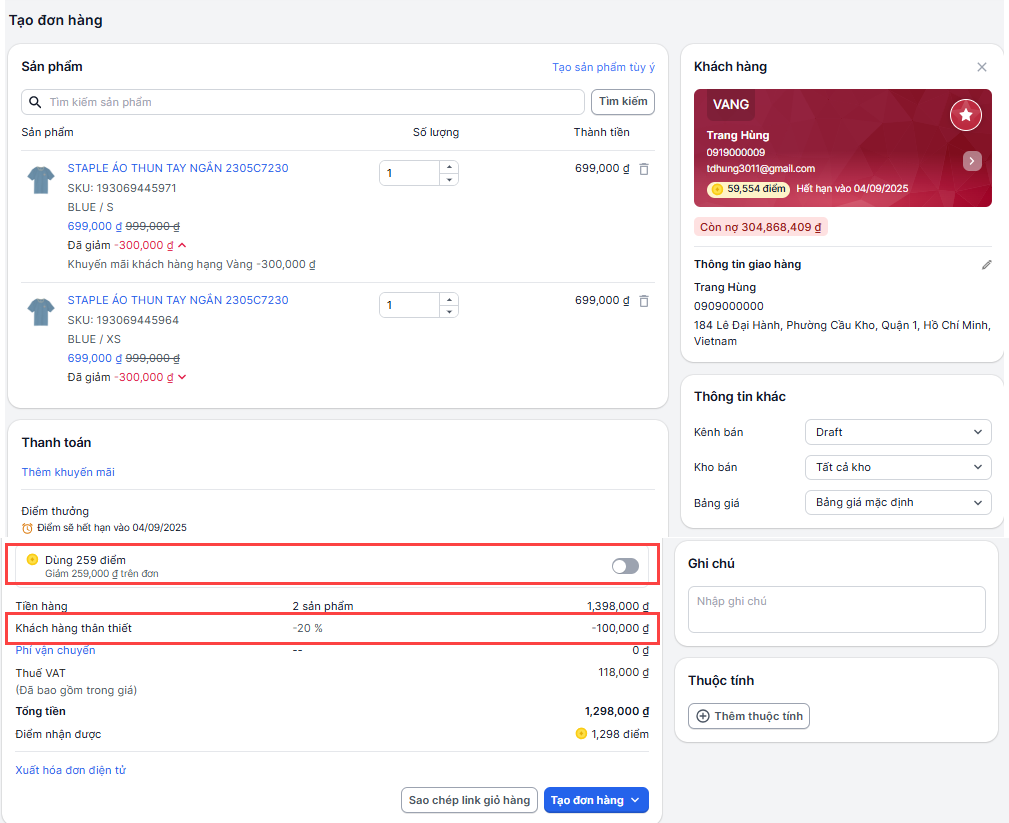Delete second BLUE / XS product line
Screen dimensions: 1009x823
tap(644, 301)
